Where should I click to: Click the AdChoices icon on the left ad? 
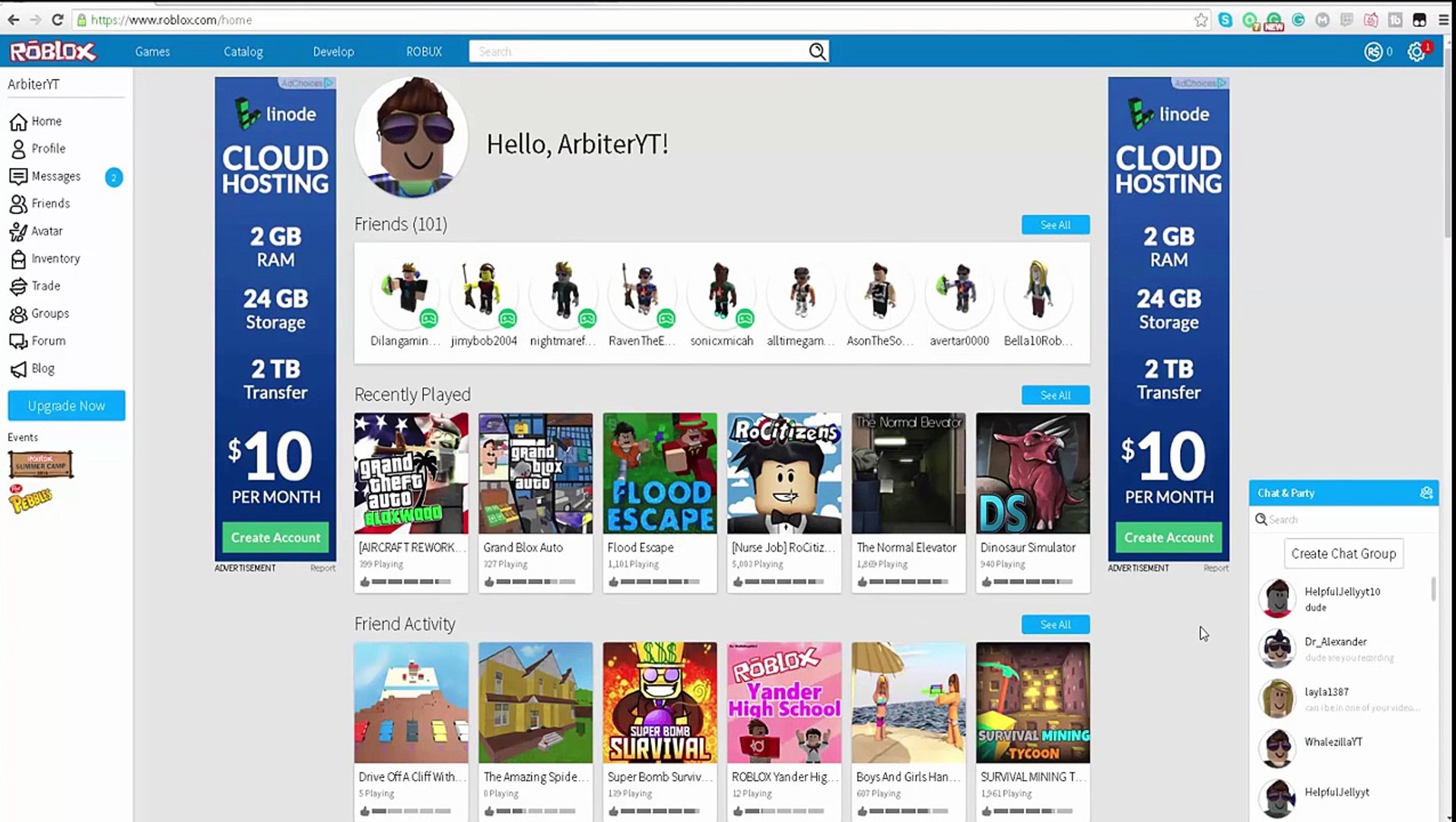point(328,83)
